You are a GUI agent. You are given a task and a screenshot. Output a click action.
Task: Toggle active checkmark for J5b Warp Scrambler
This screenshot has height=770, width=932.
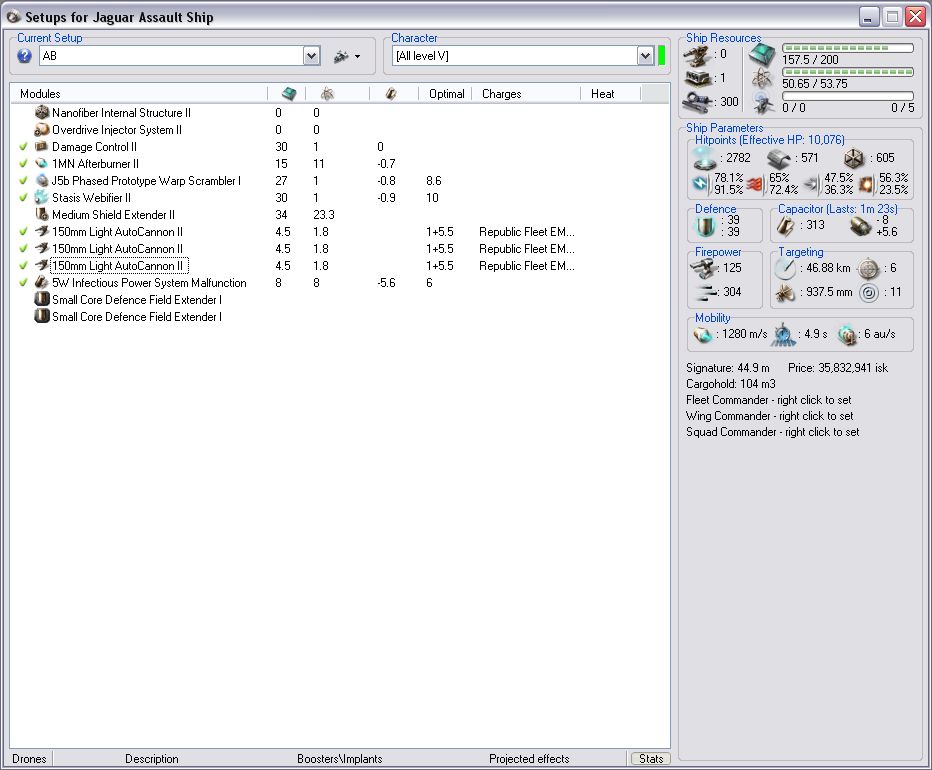[x=23, y=181]
